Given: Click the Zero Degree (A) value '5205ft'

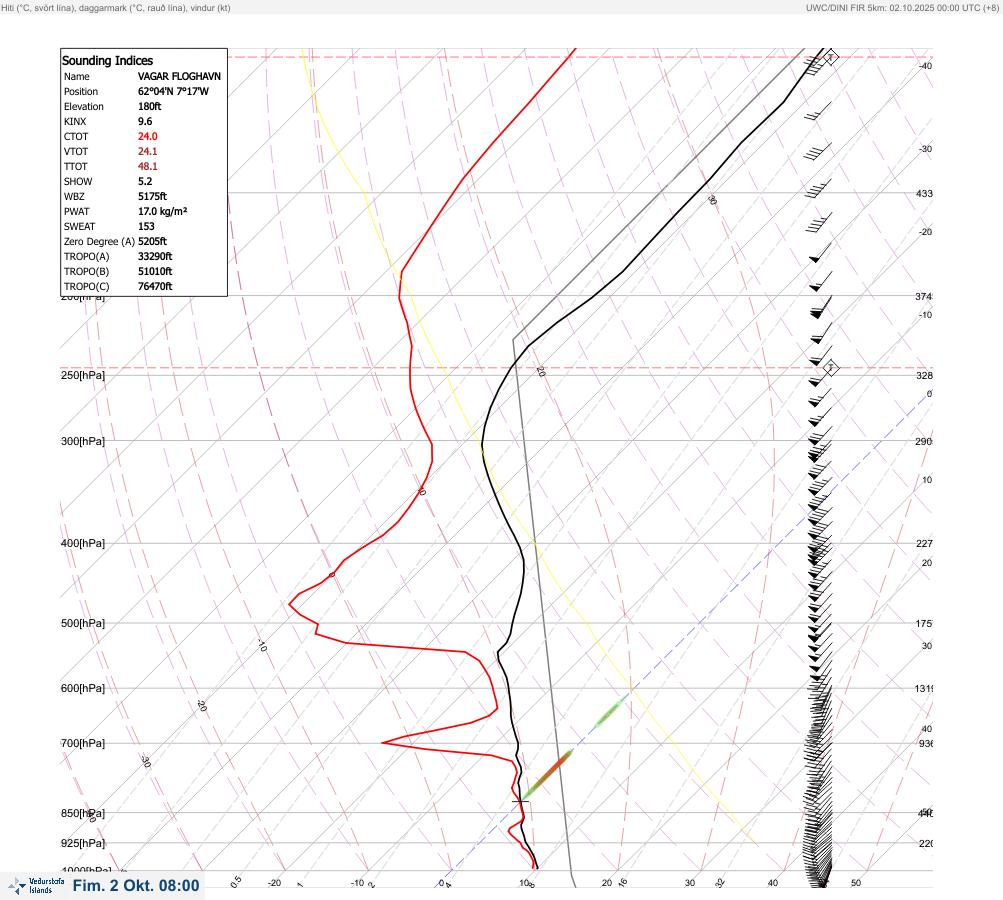Looking at the screenshot, I should coord(152,241).
